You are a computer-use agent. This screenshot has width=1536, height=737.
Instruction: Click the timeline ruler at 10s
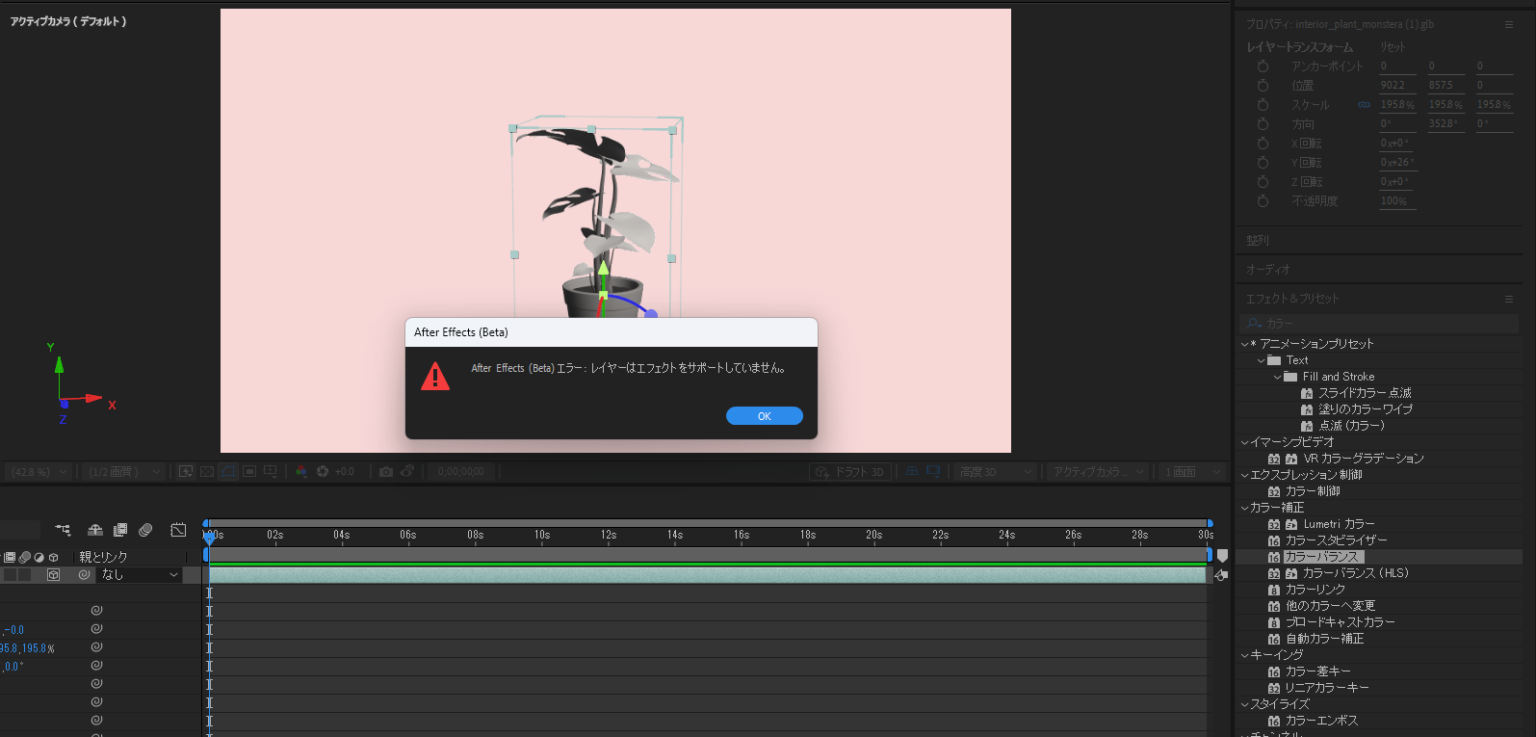click(541, 535)
